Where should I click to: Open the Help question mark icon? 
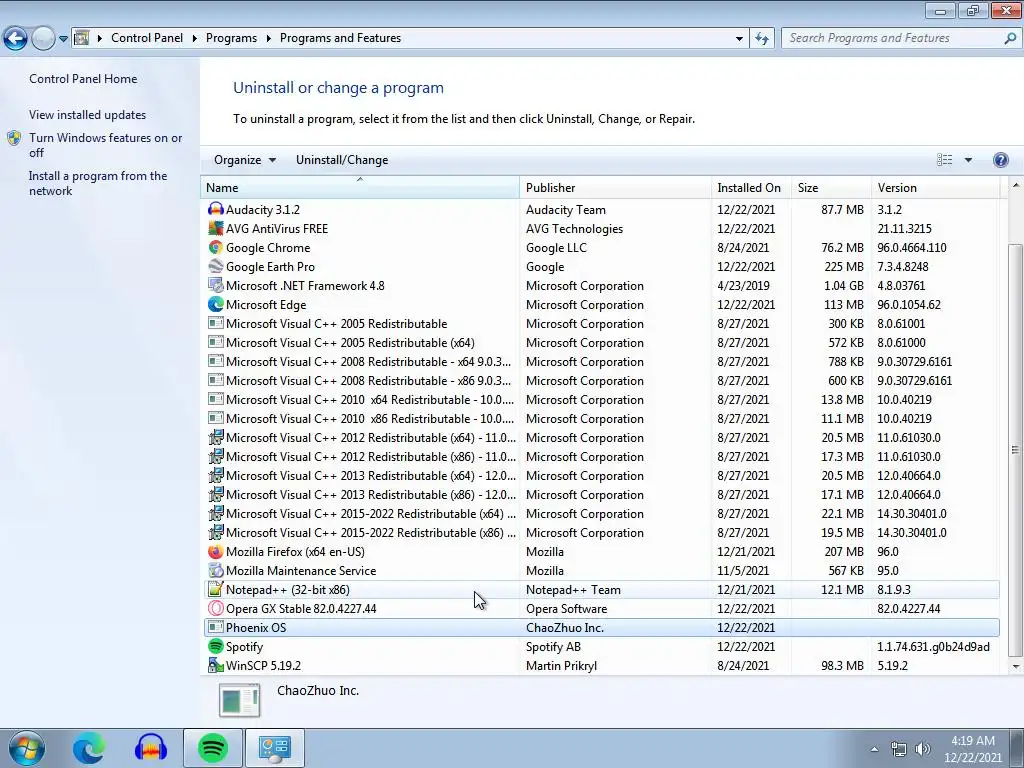1000,160
